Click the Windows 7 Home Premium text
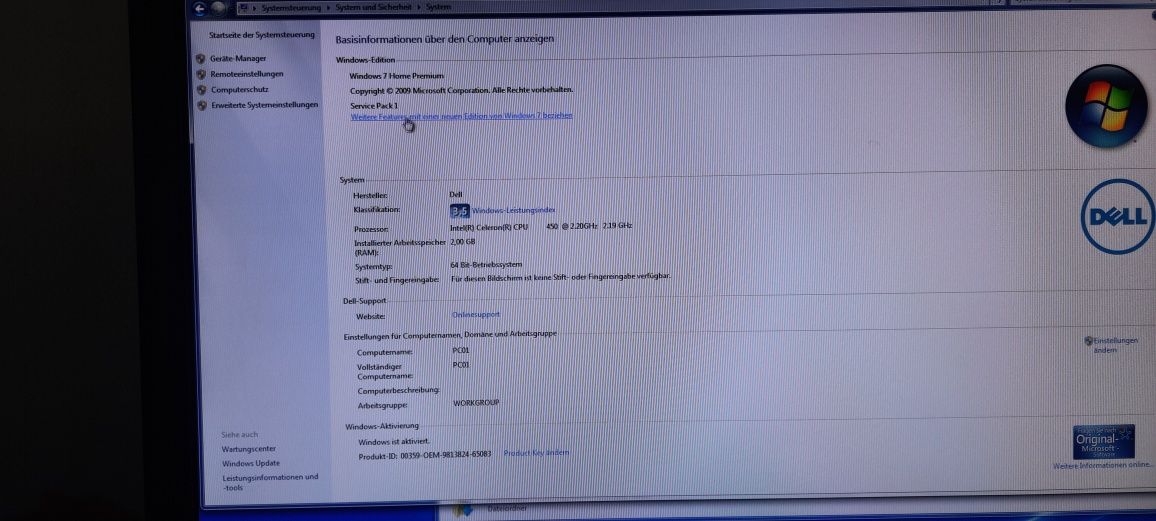The image size is (1156, 521). tap(397, 76)
